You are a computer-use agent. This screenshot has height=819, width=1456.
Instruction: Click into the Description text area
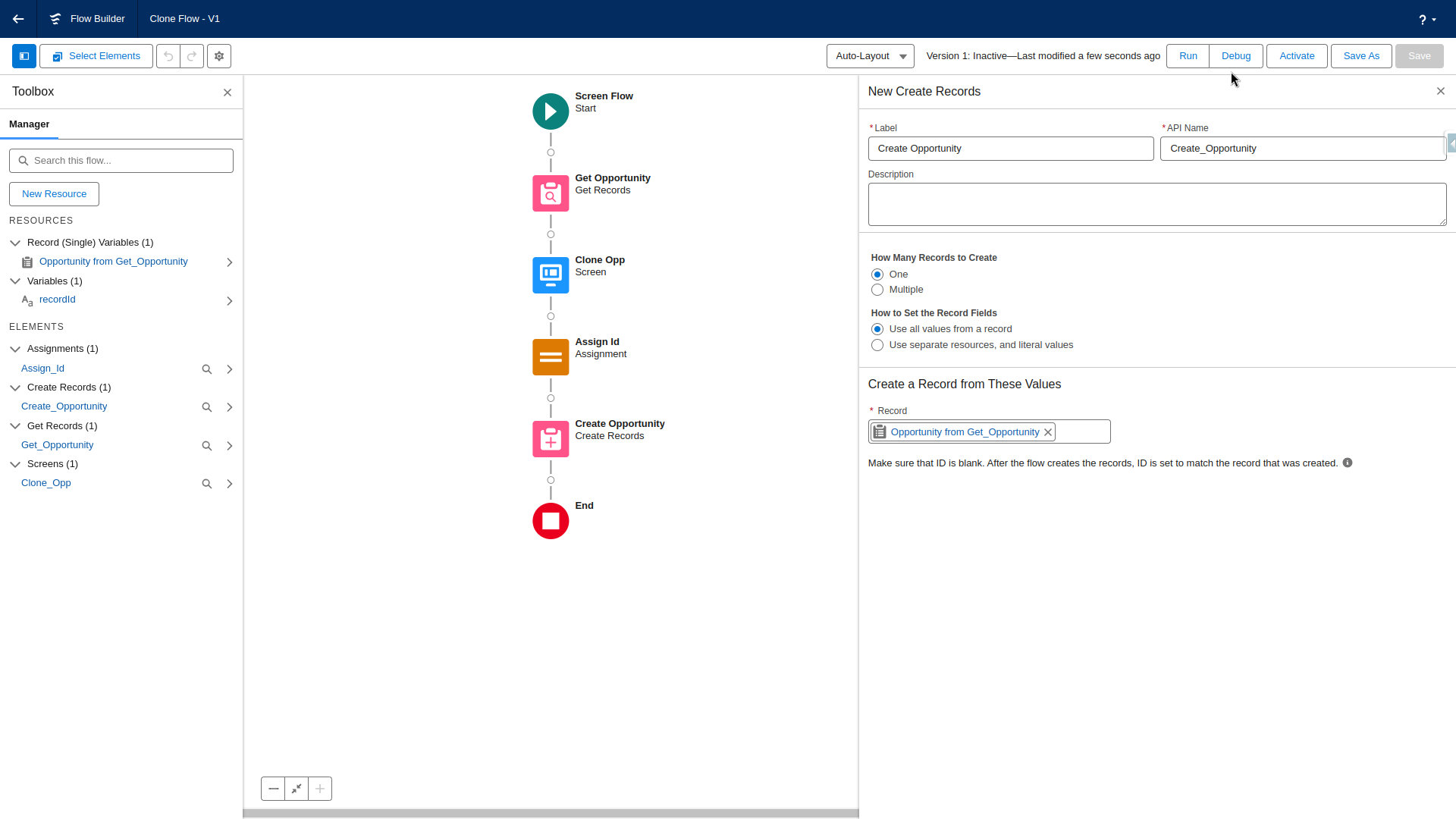(x=1156, y=204)
